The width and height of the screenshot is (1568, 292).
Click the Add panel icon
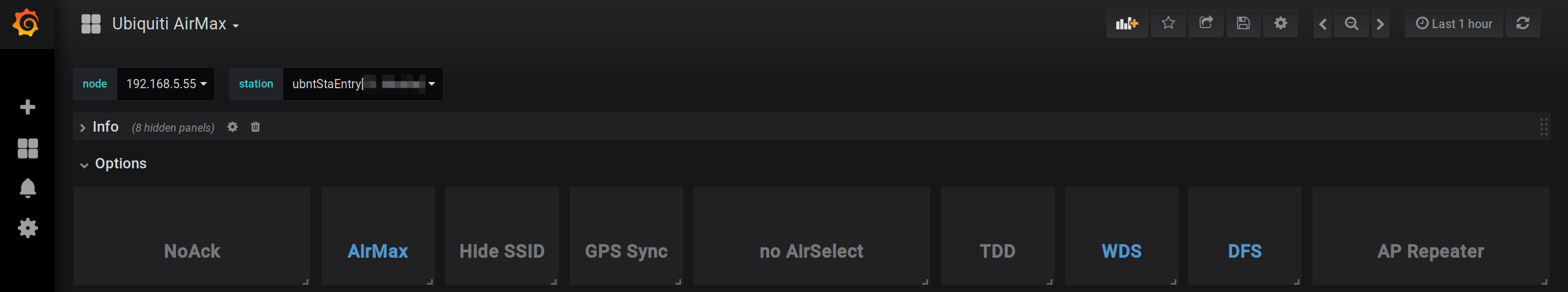click(x=1127, y=24)
